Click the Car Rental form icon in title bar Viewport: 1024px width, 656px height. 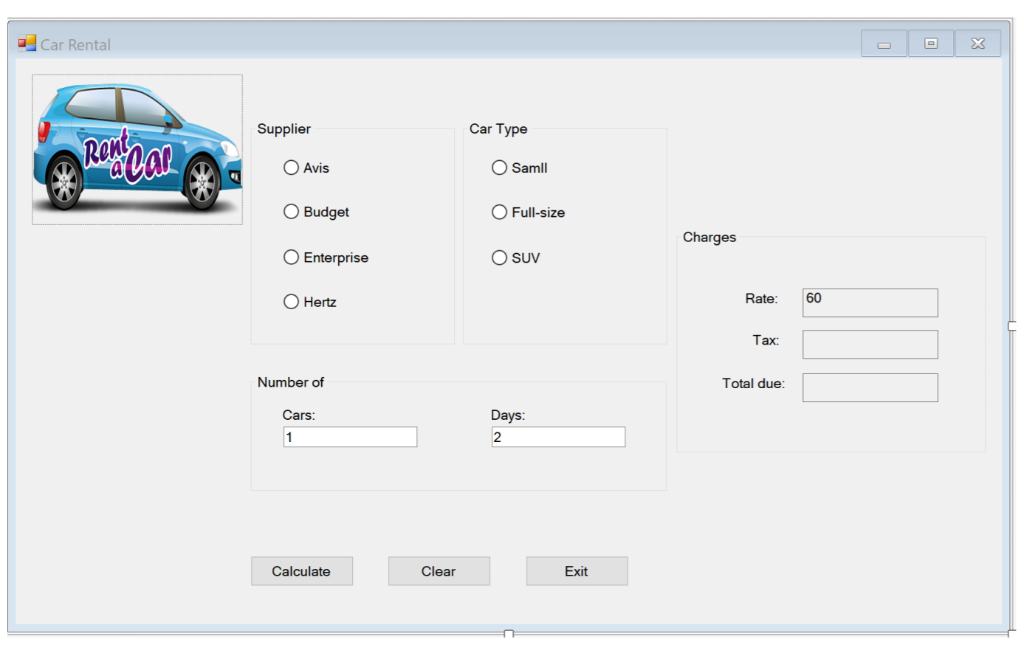pyautogui.click(x=27, y=44)
